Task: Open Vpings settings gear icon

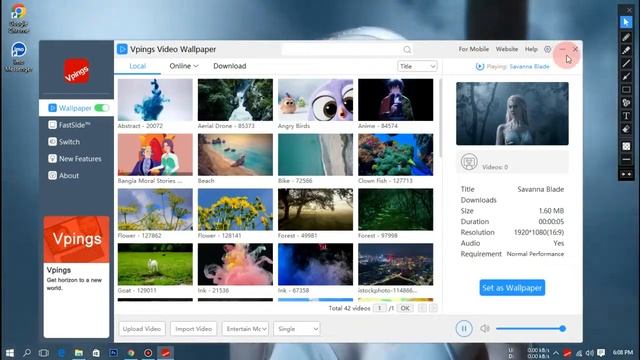Action: tap(547, 49)
